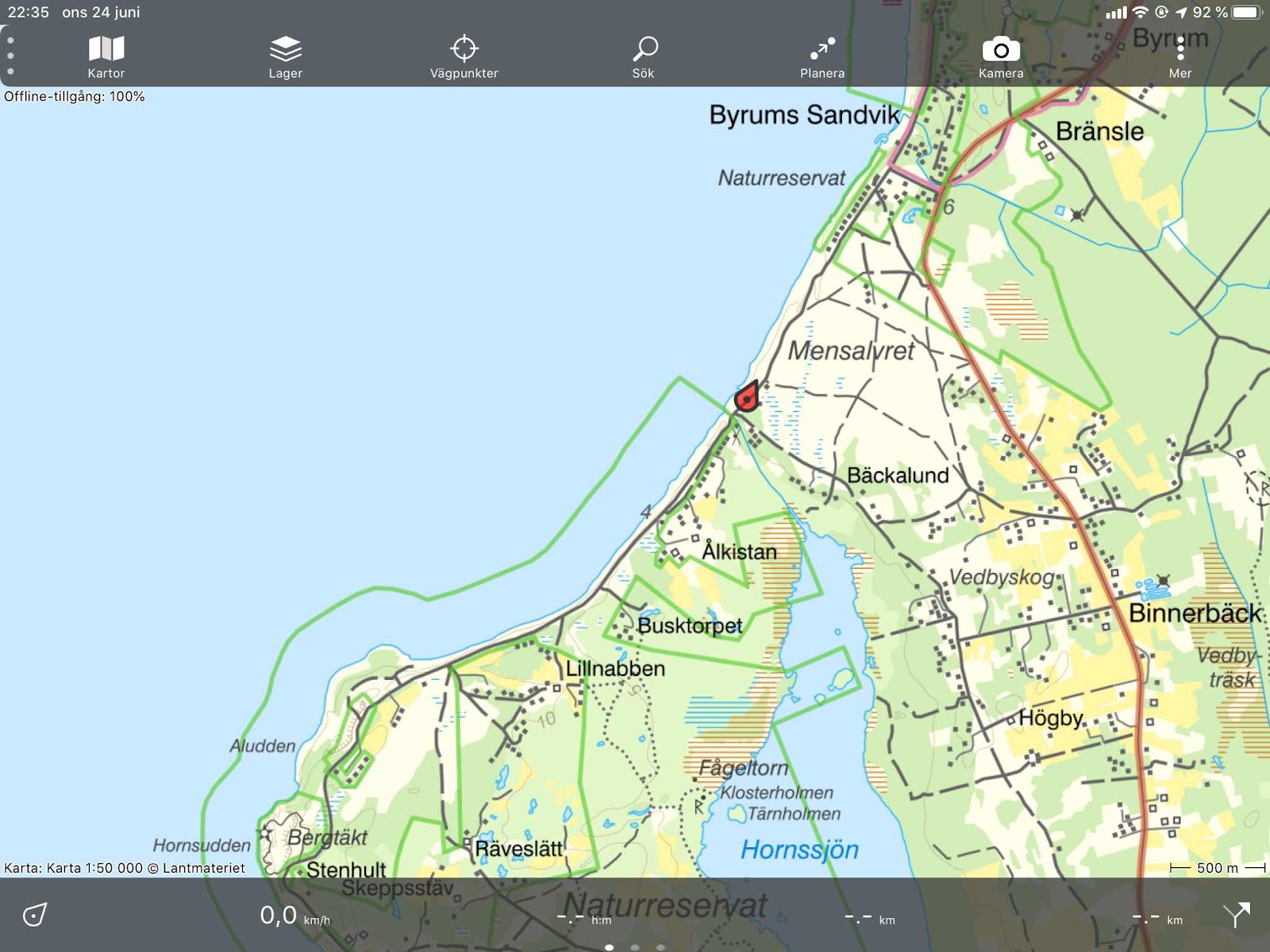Tap the Wi-Fi status icon
Viewport: 1270px width, 952px height.
pyautogui.click(x=1141, y=12)
